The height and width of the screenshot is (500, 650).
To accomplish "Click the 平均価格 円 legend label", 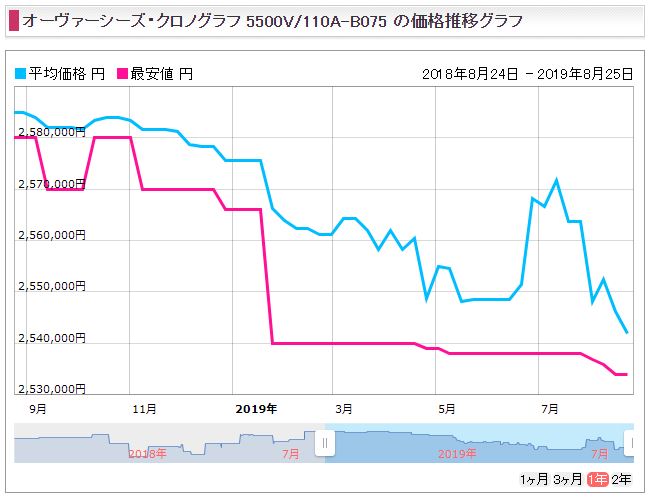I will [66, 74].
